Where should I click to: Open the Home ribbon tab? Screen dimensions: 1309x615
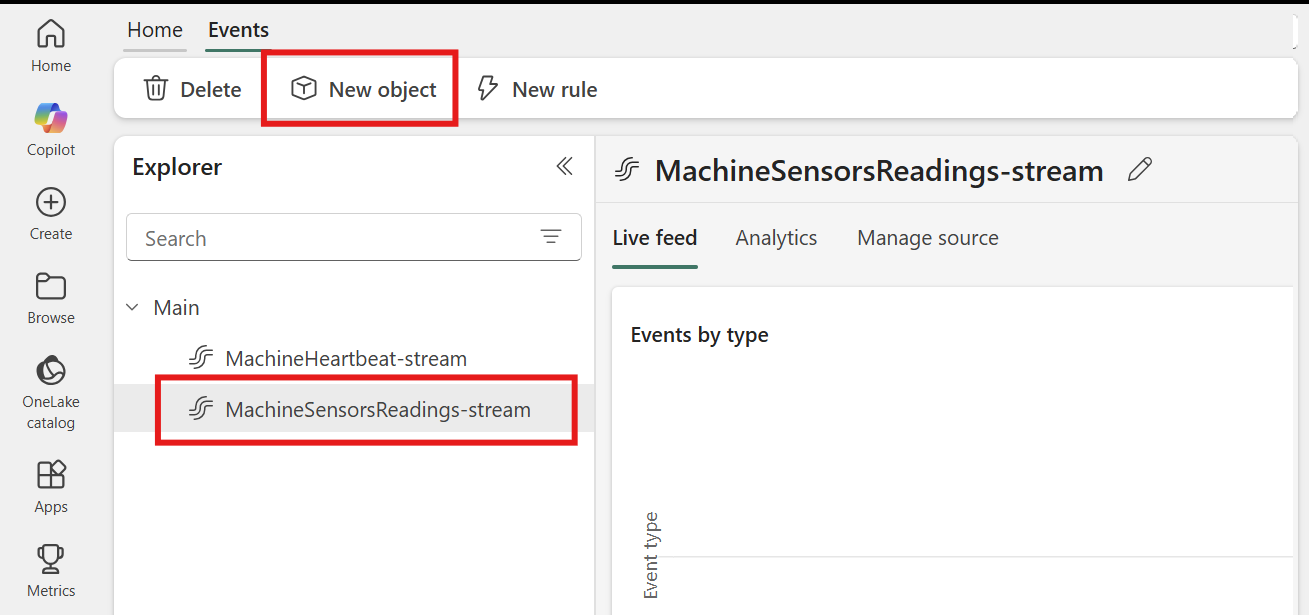click(155, 30)
